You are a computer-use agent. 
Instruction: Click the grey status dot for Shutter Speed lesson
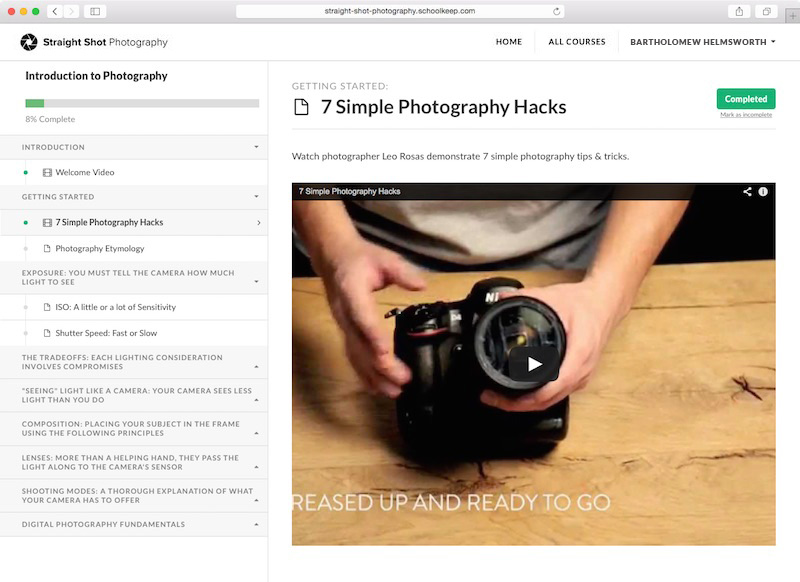coord(26,333)
